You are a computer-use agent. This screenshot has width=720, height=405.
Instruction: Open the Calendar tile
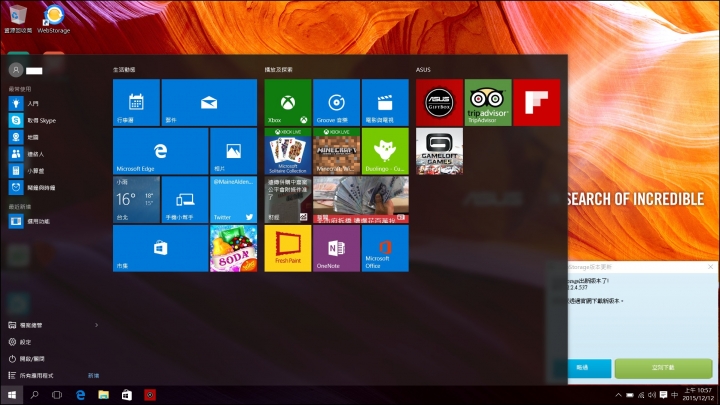coord(136,102)
